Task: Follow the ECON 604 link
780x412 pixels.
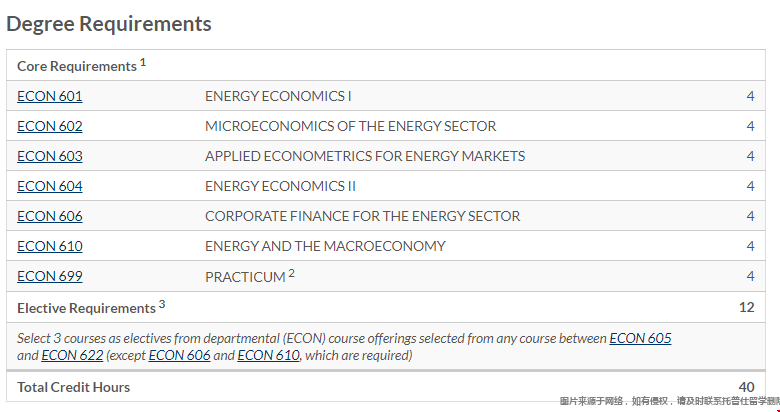Action: click(x=50, y=186)
